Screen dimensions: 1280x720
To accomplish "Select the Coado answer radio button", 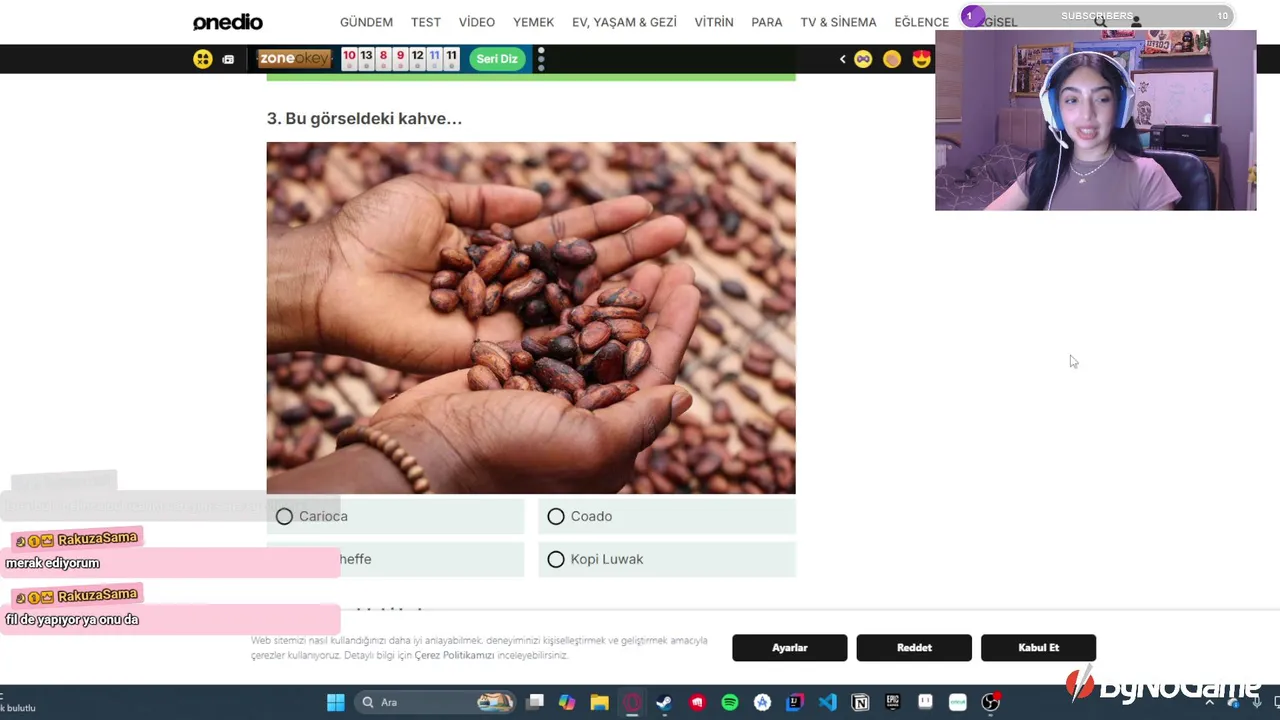I will [556, 516].
